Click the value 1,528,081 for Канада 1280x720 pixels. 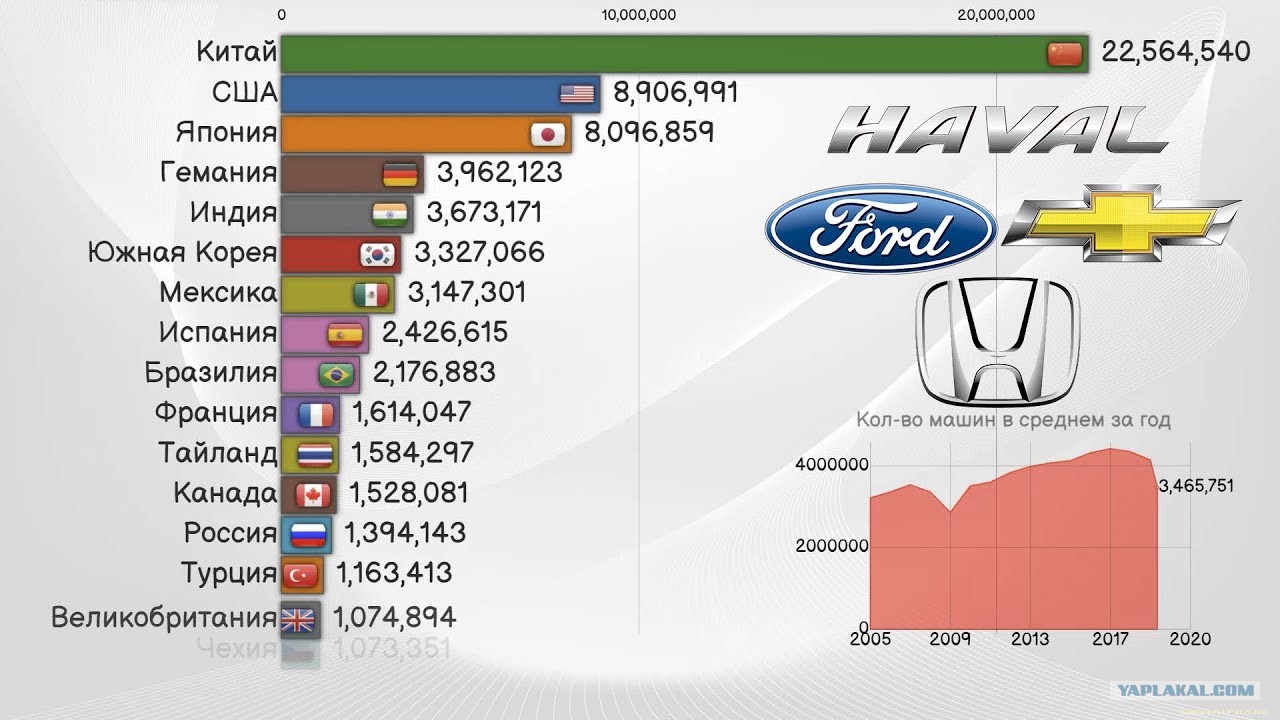pyautogui.click(x=409, y=492)
